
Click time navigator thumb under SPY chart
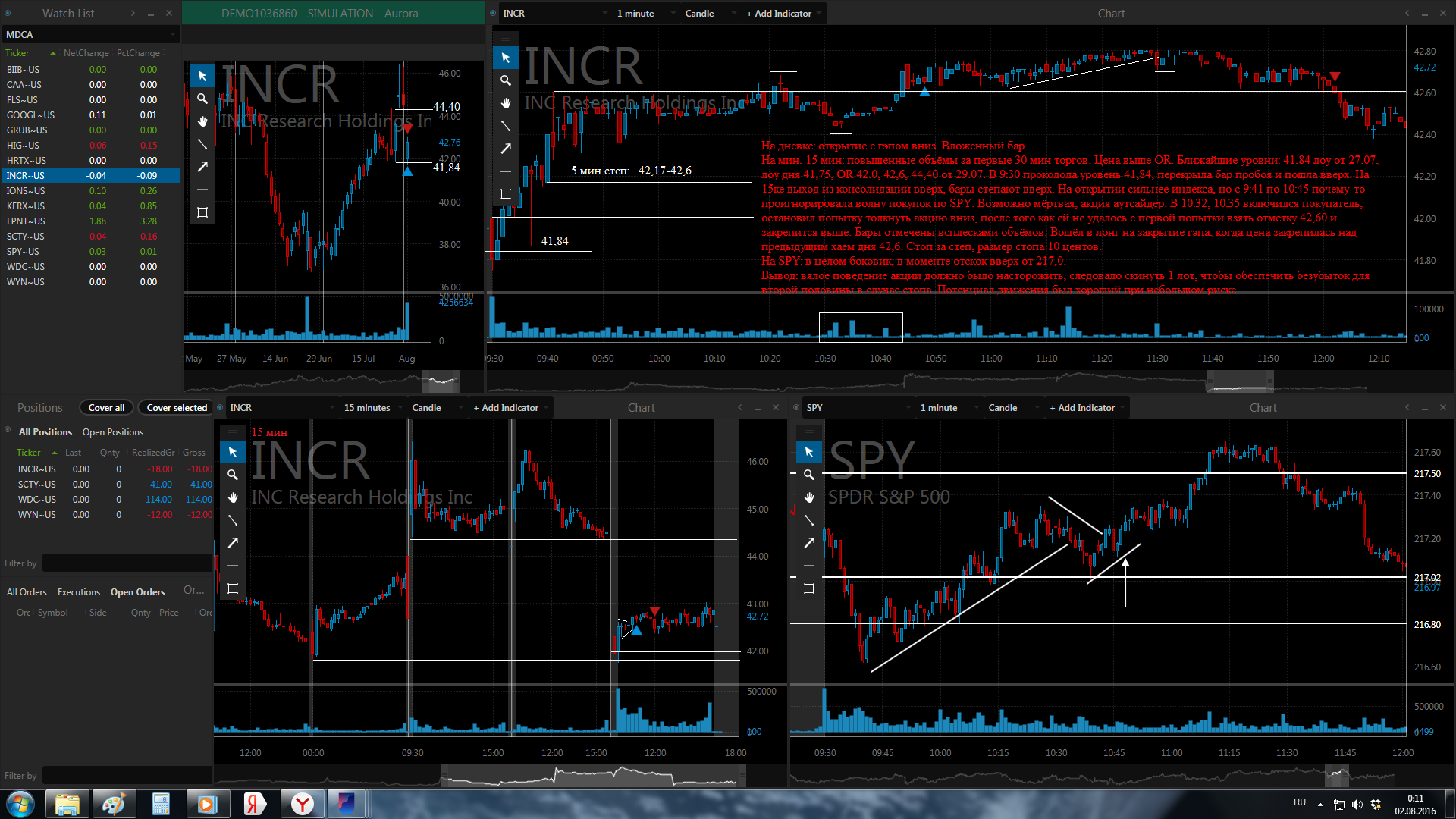pos(1336,775)
